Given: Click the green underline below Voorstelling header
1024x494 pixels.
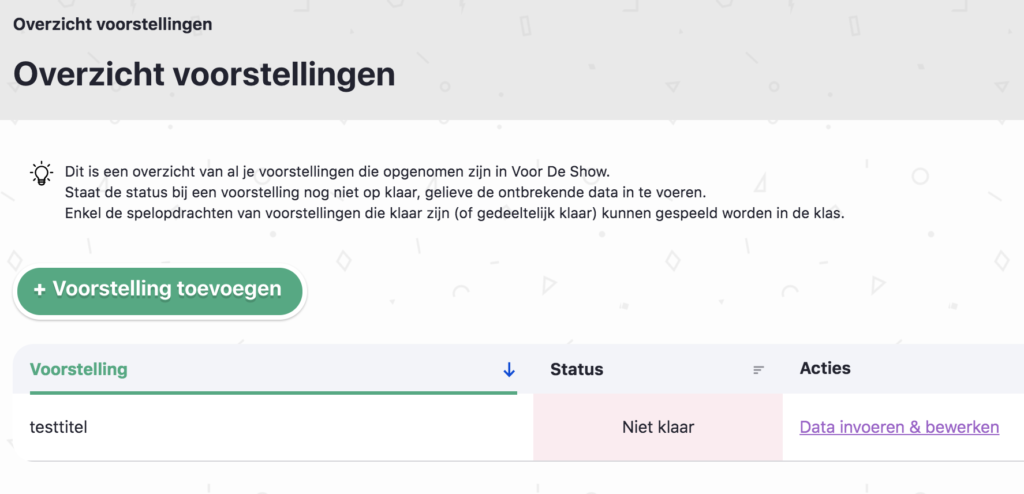Looking at the screenshot, I should pyautogui.click(x=270, y=392).
